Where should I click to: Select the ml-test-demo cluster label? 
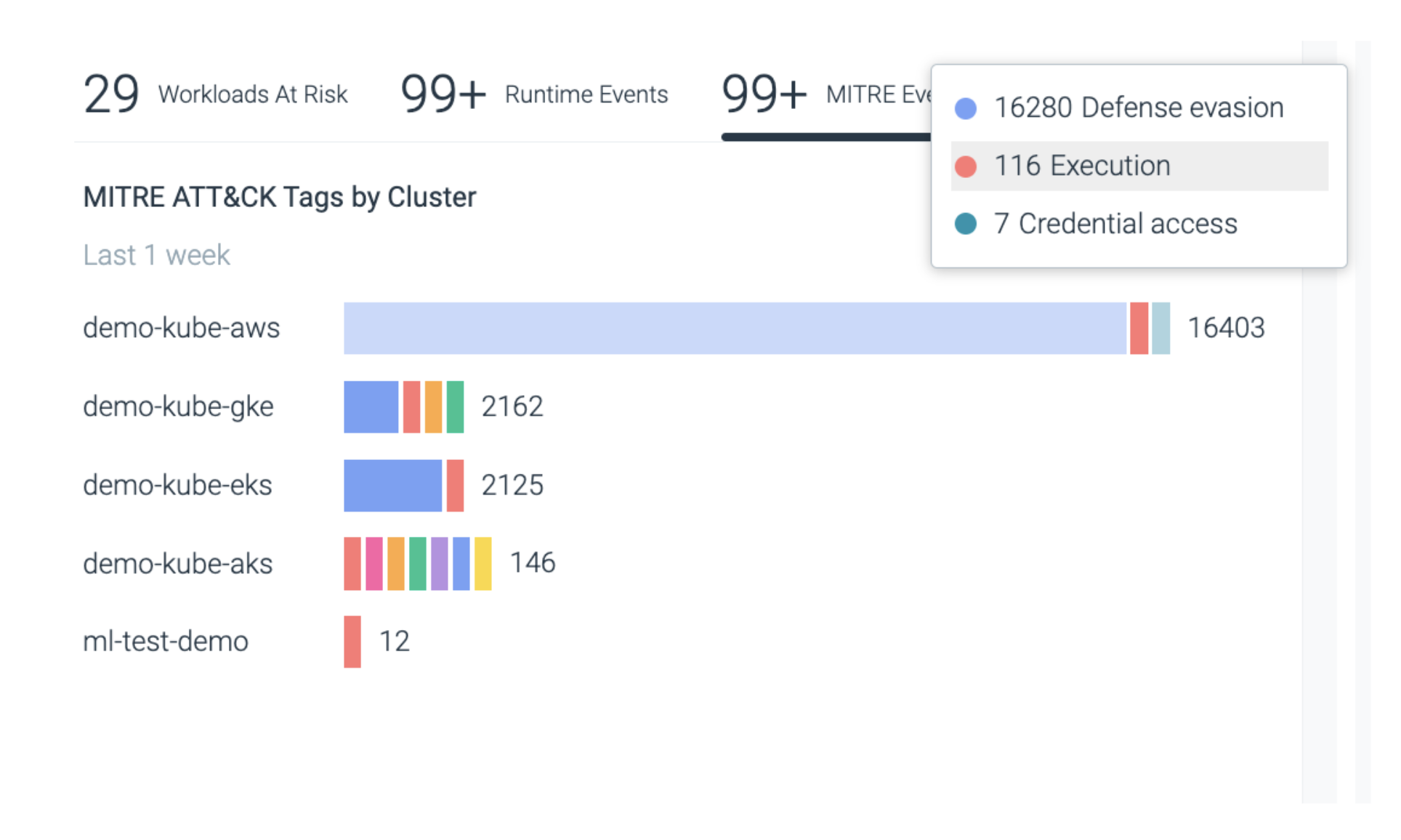(166, 641)
